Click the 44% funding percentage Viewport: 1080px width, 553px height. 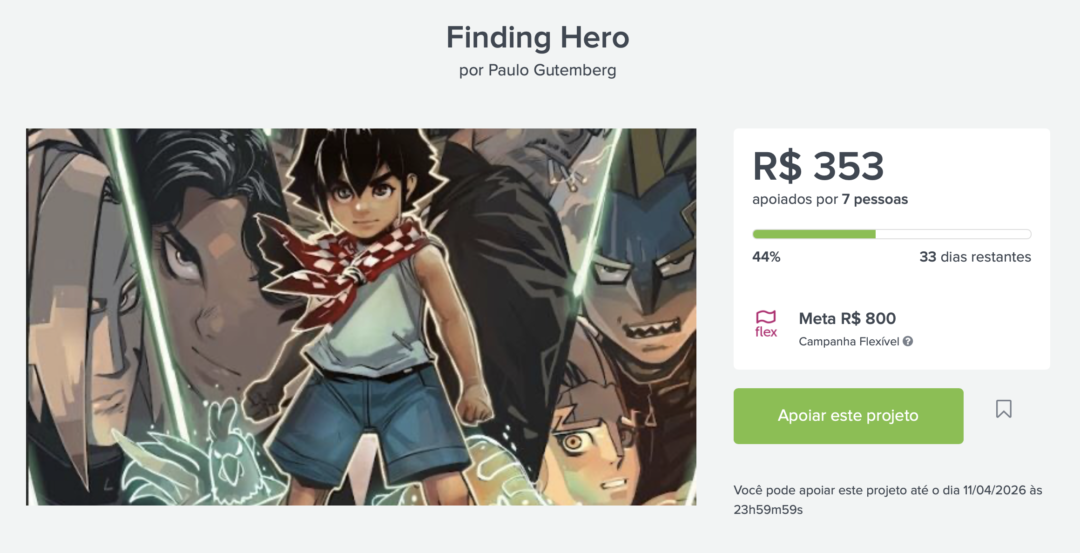click(x=766, y=257)
